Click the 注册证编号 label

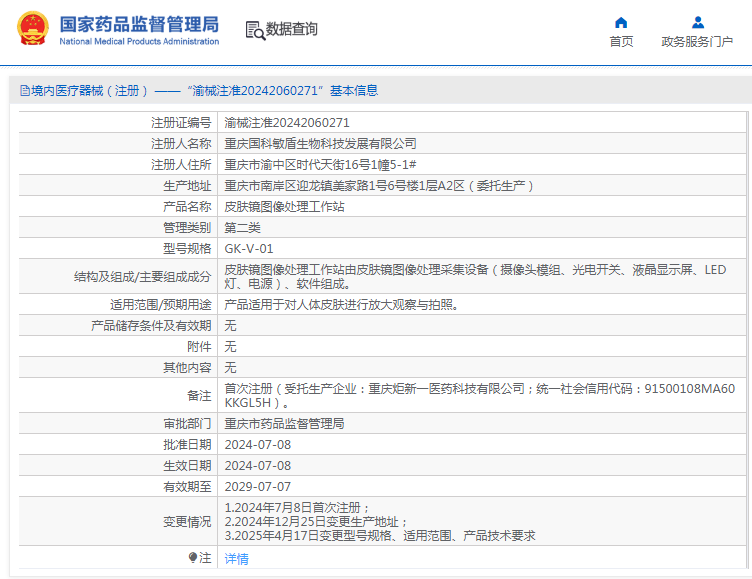[x=181, y=123]
